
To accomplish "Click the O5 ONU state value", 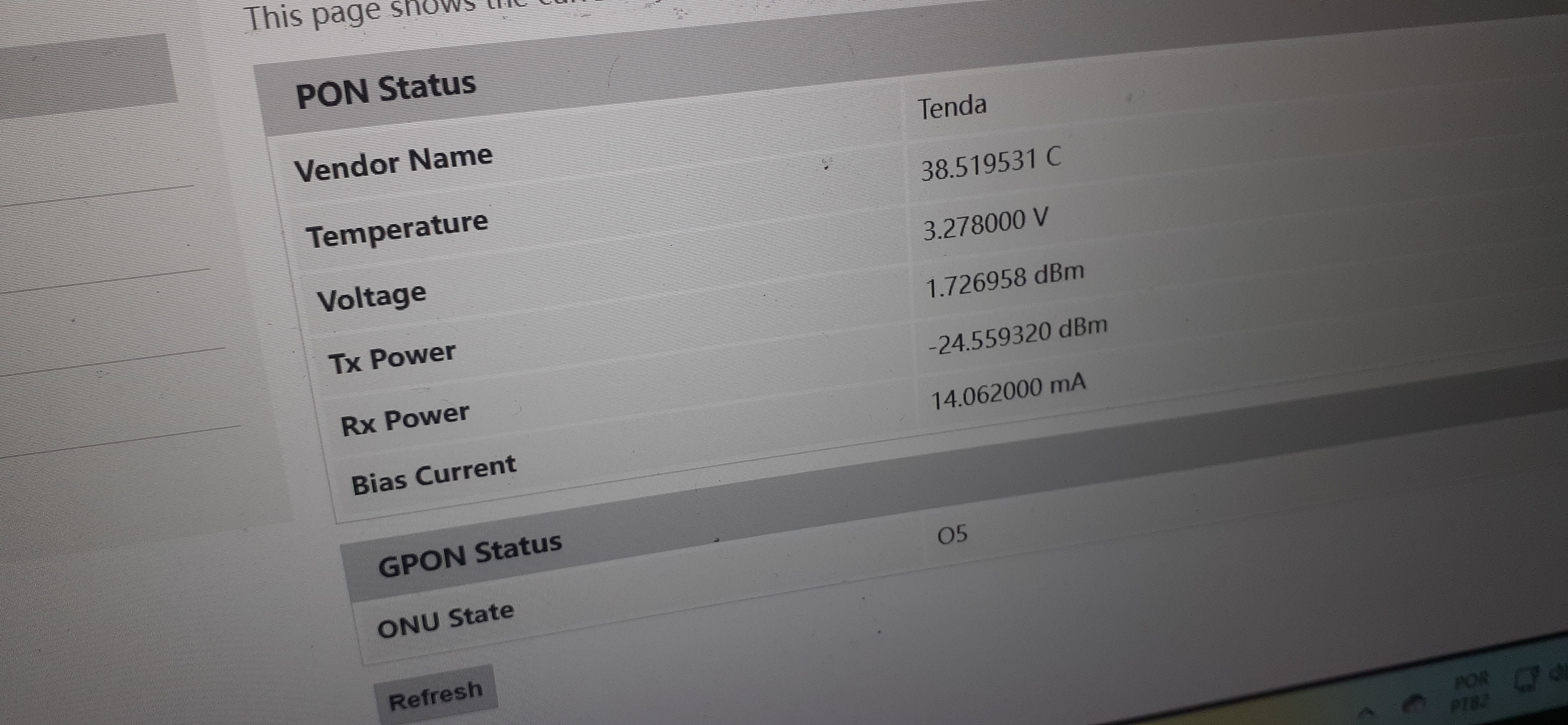I will coord(952,535).
